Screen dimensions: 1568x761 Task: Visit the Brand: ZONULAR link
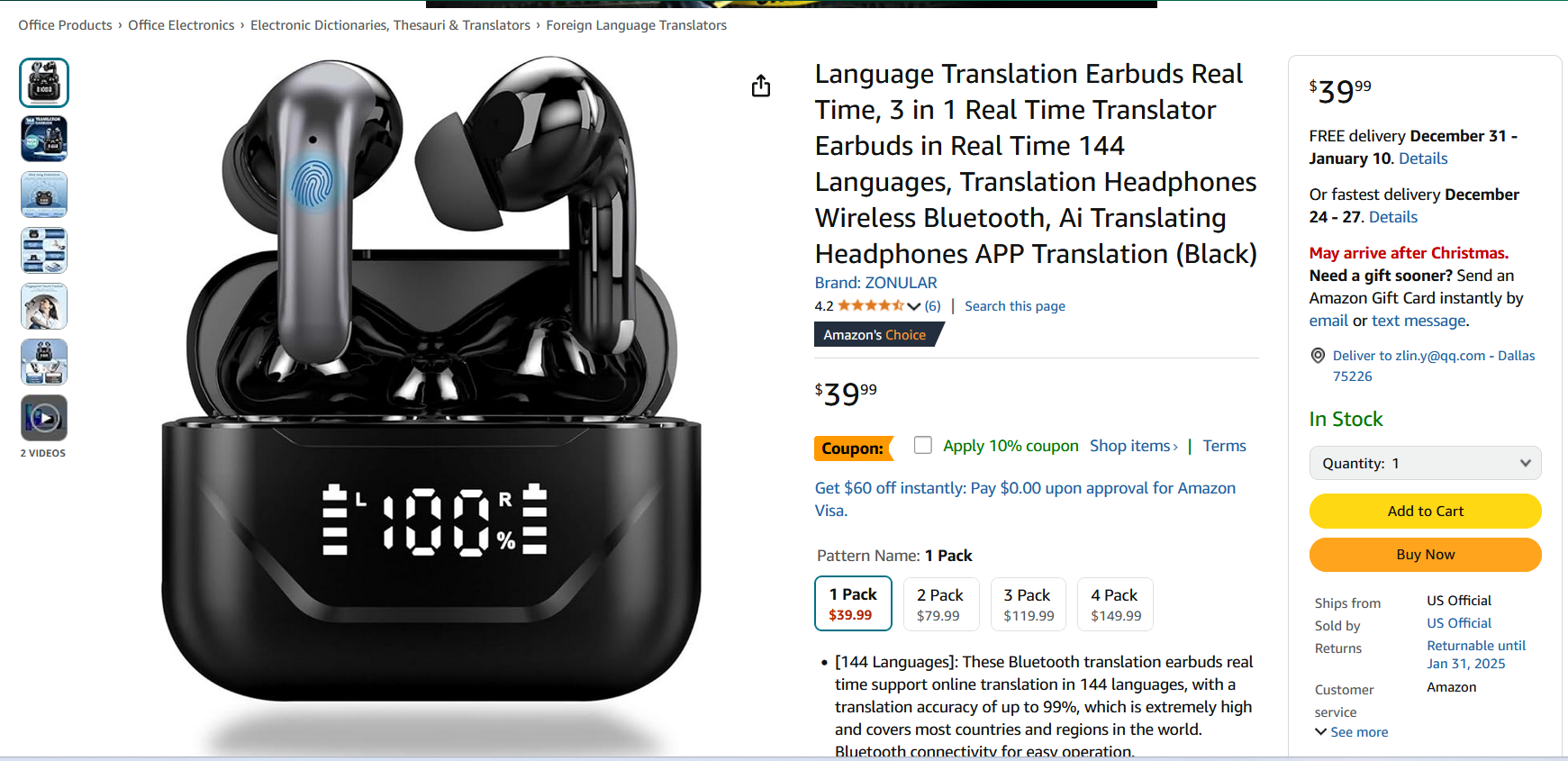pyautogui.click(x=875, y=283)
